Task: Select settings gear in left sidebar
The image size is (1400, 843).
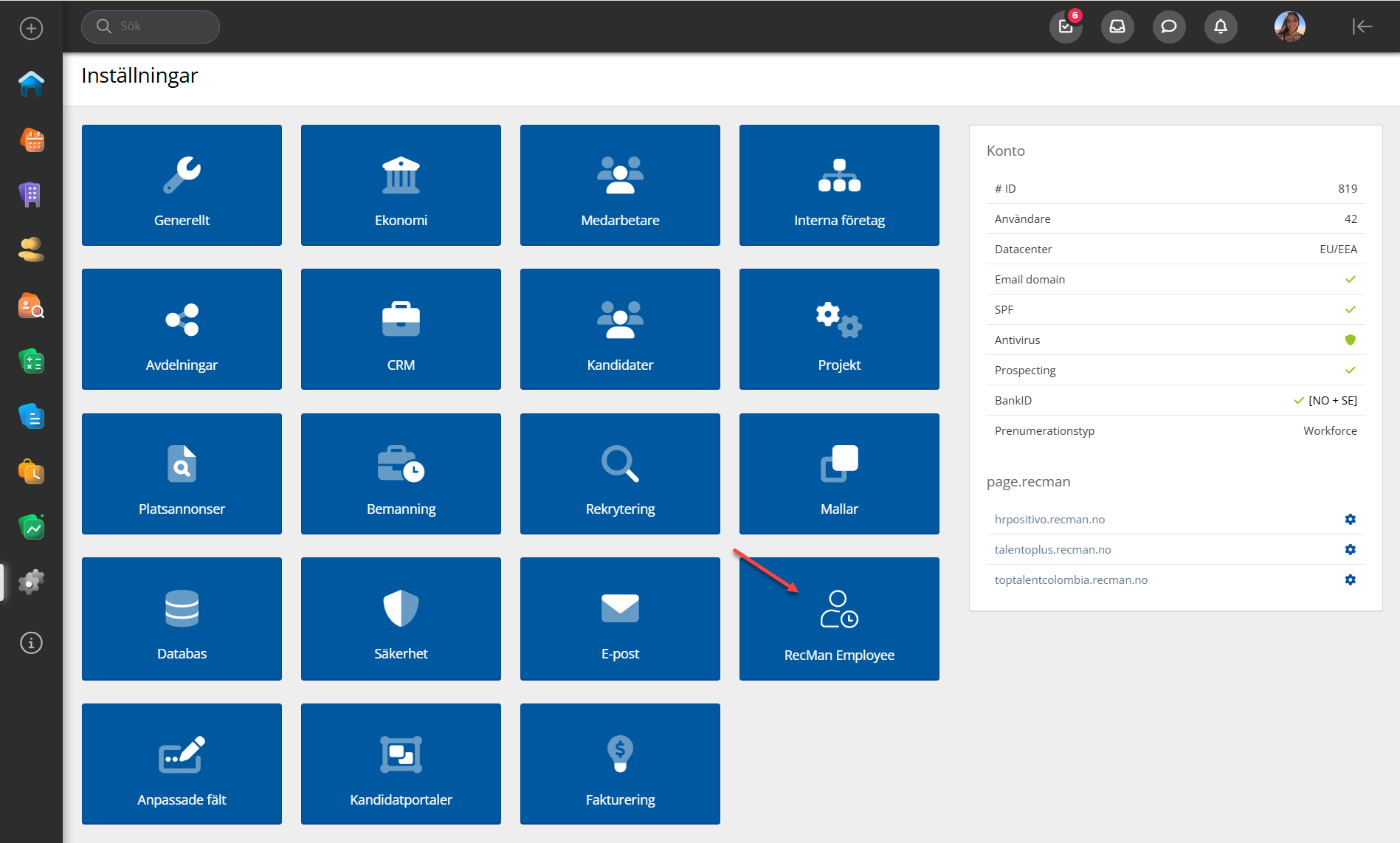Action: click(31, 582)
